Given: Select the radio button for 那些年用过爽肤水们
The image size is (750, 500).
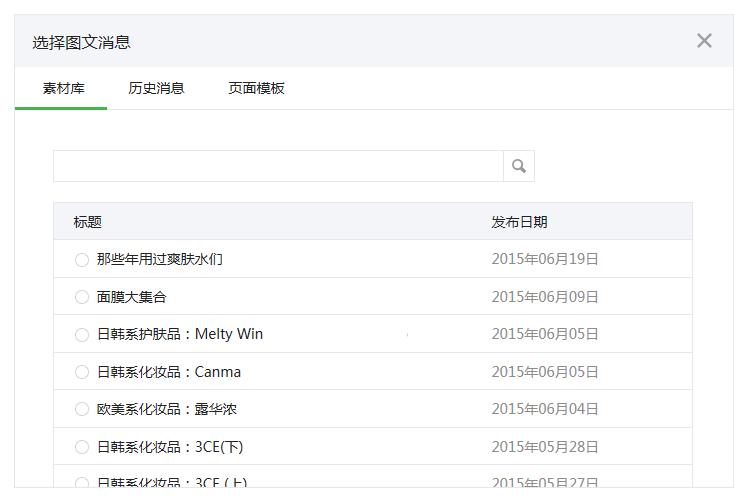Looking at the screenshot, I should (82, 260).
